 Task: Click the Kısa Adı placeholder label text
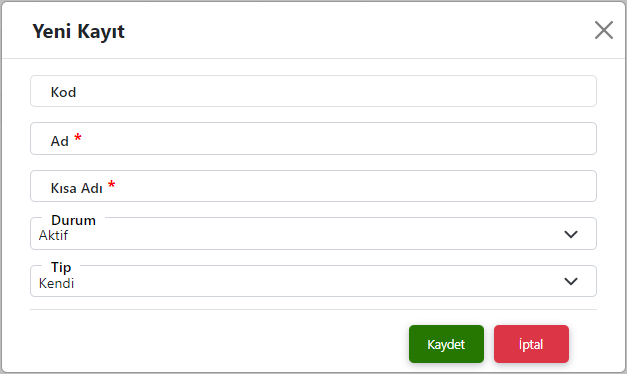pos(76,188)
